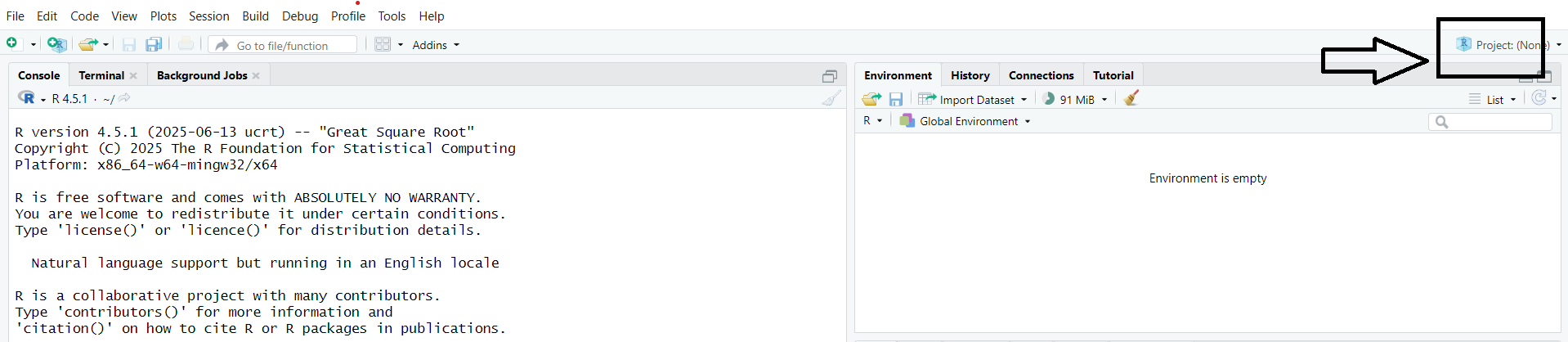Click the Open File folder icon
This screenshot has height=342, width=1568.
87,44
